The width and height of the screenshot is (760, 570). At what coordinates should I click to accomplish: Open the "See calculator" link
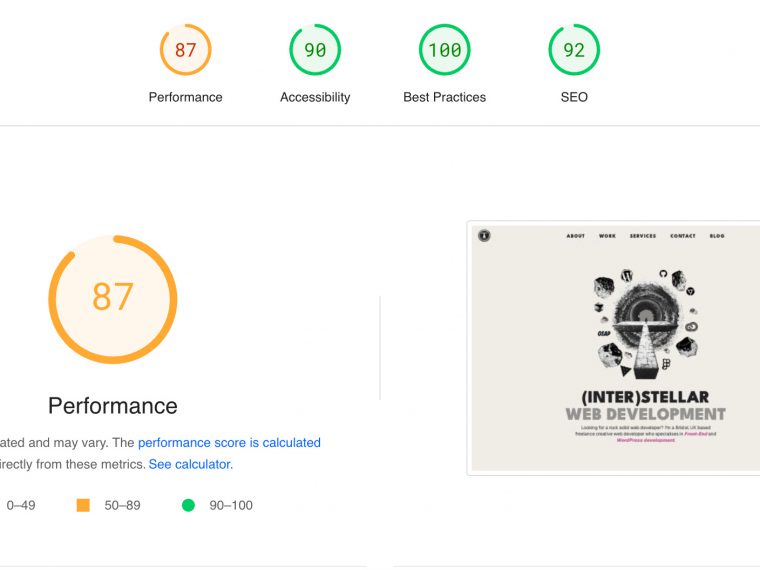[190, 464]
